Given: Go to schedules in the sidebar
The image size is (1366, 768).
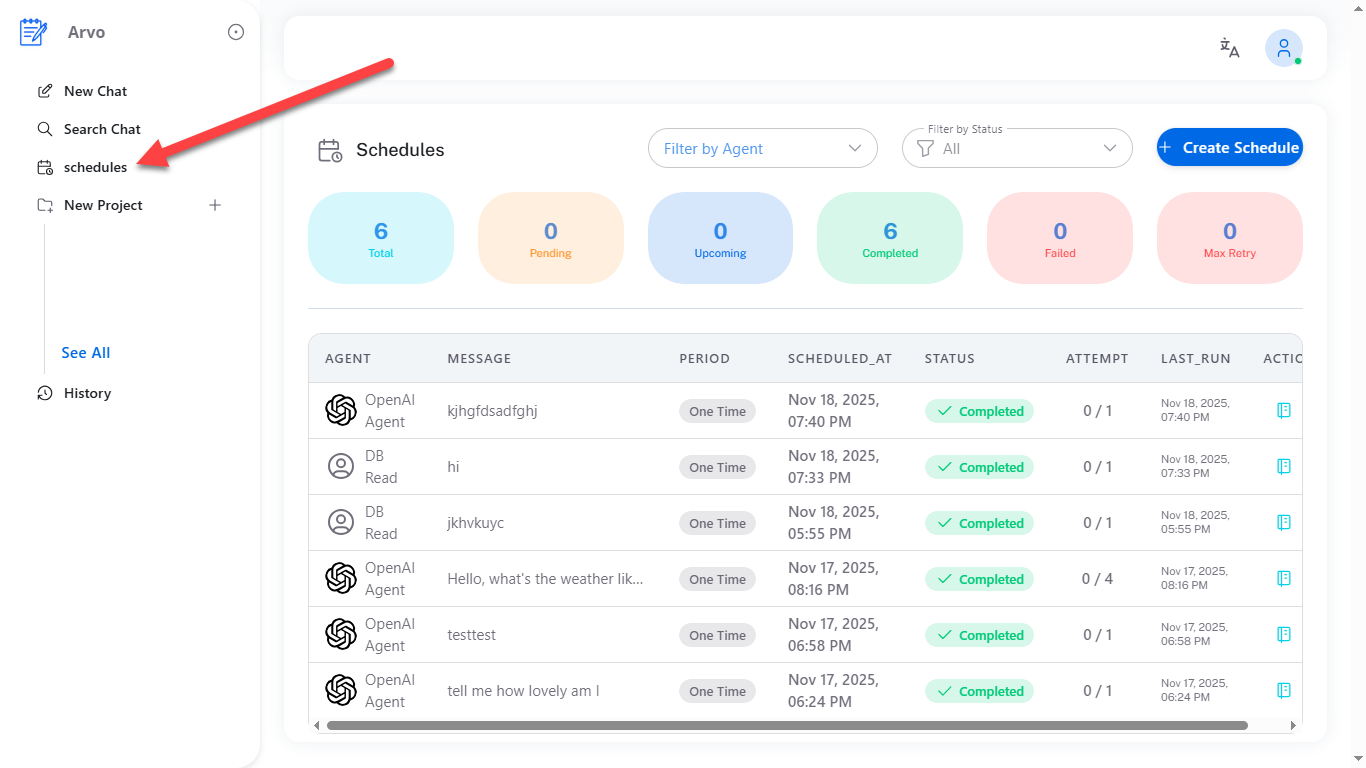Looking at the screenshot, I should click(x=95, y=167).
